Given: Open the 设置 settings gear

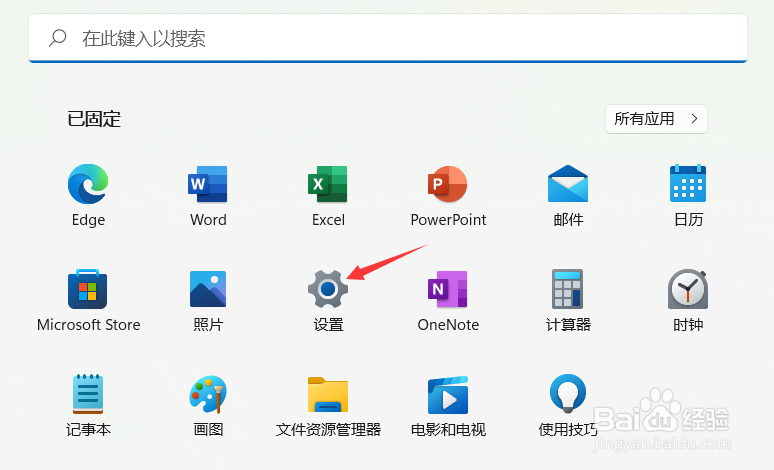Looking at the screenshot, I should pos(328,289).
